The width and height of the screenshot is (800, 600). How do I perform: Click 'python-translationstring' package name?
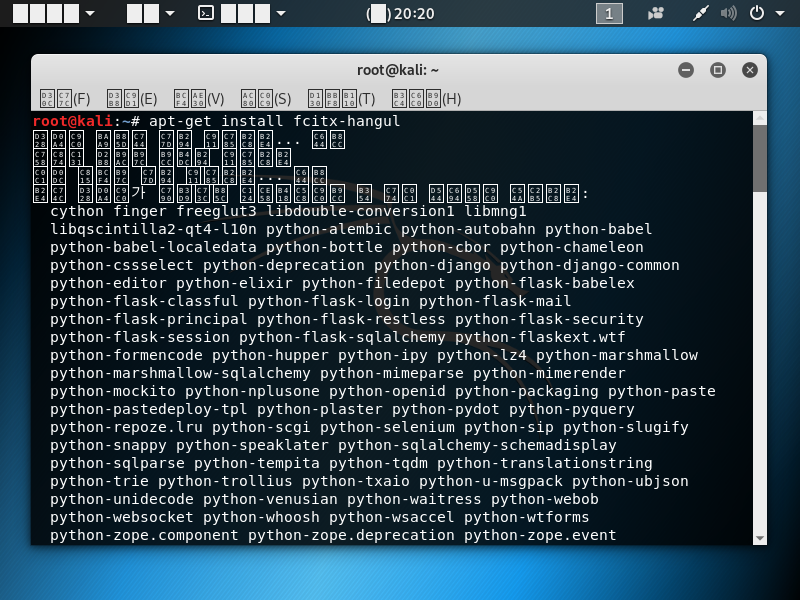click(x=544, y=463)
